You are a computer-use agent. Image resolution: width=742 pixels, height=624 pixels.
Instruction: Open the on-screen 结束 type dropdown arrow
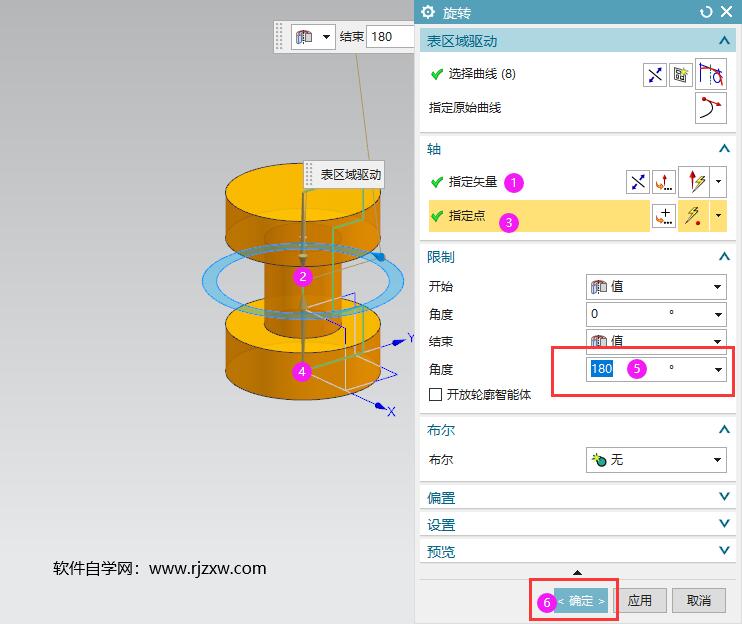[326, 36]
